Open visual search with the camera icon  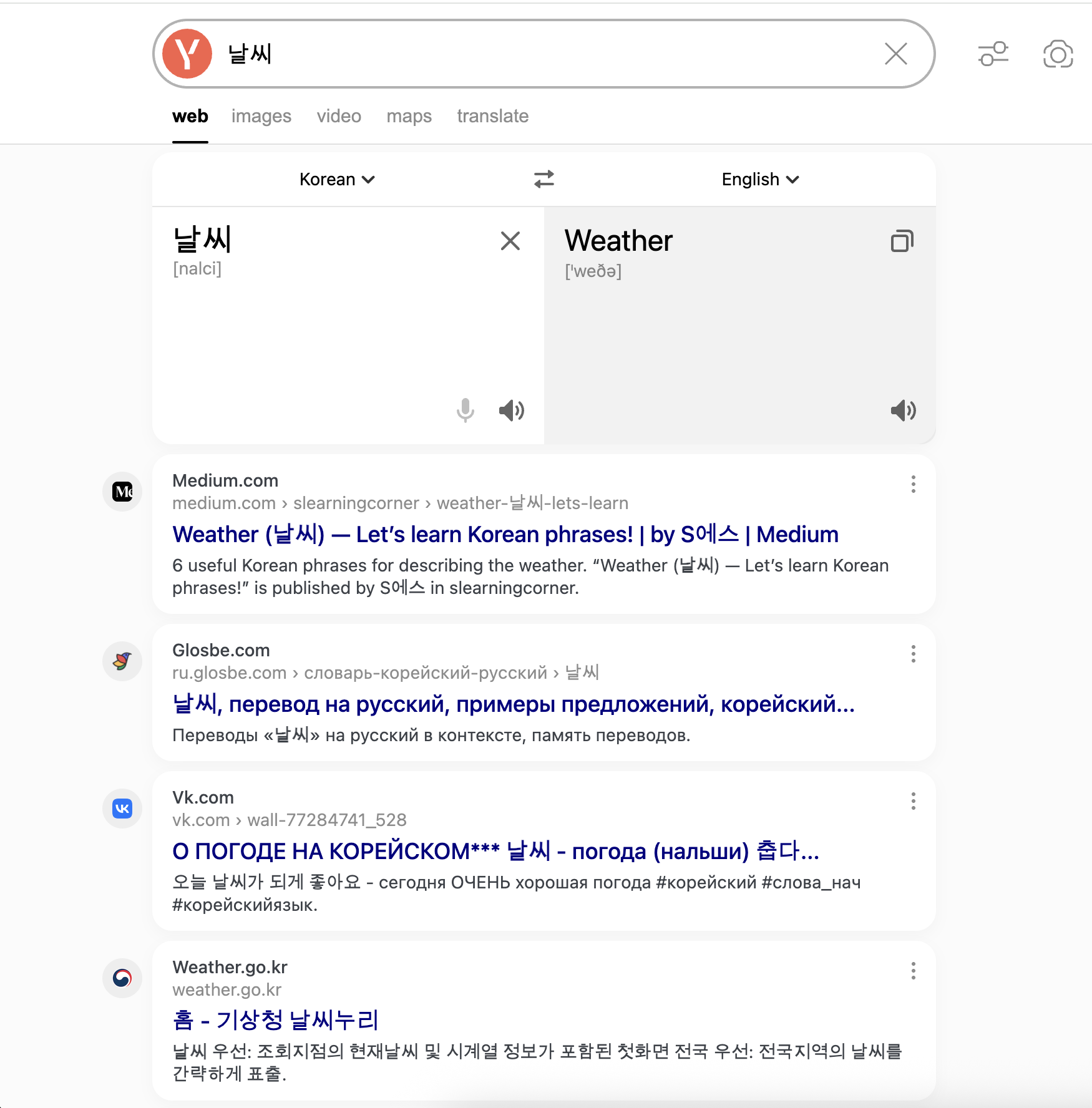pyautogui.click(x=1057, y=55)
